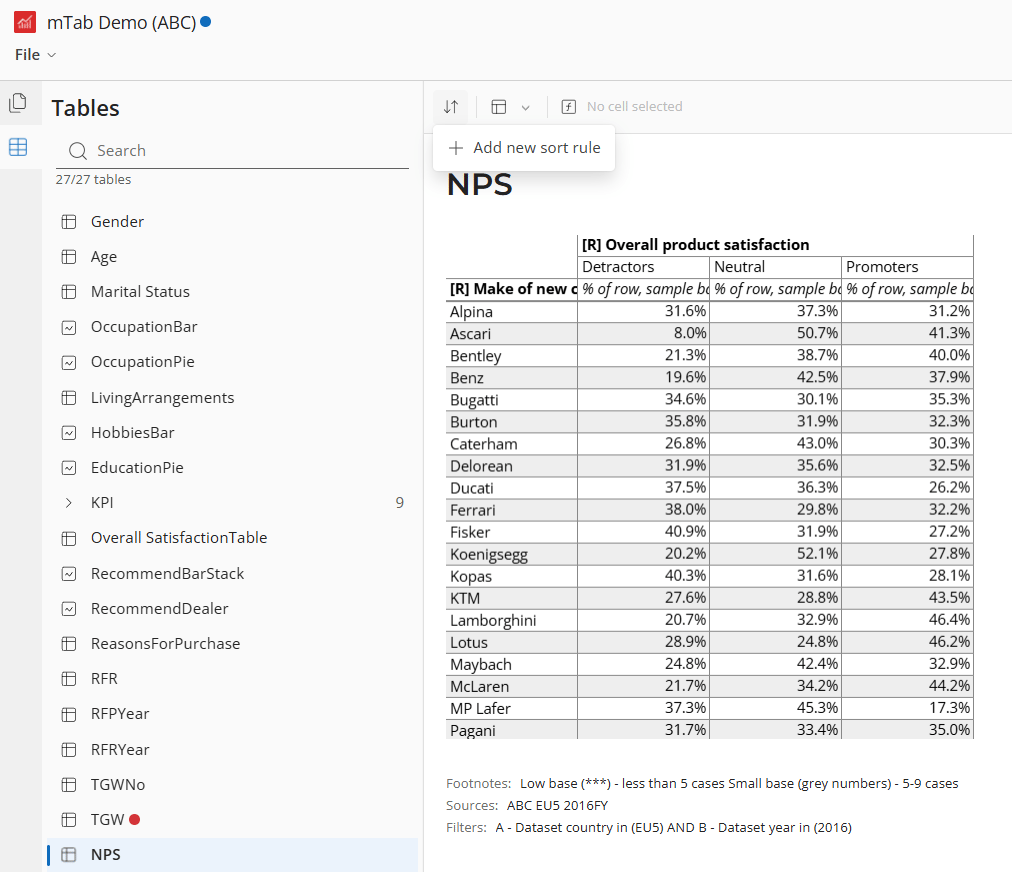Select the Ferrari row label
1012x872 pixels.
(472, 510)
